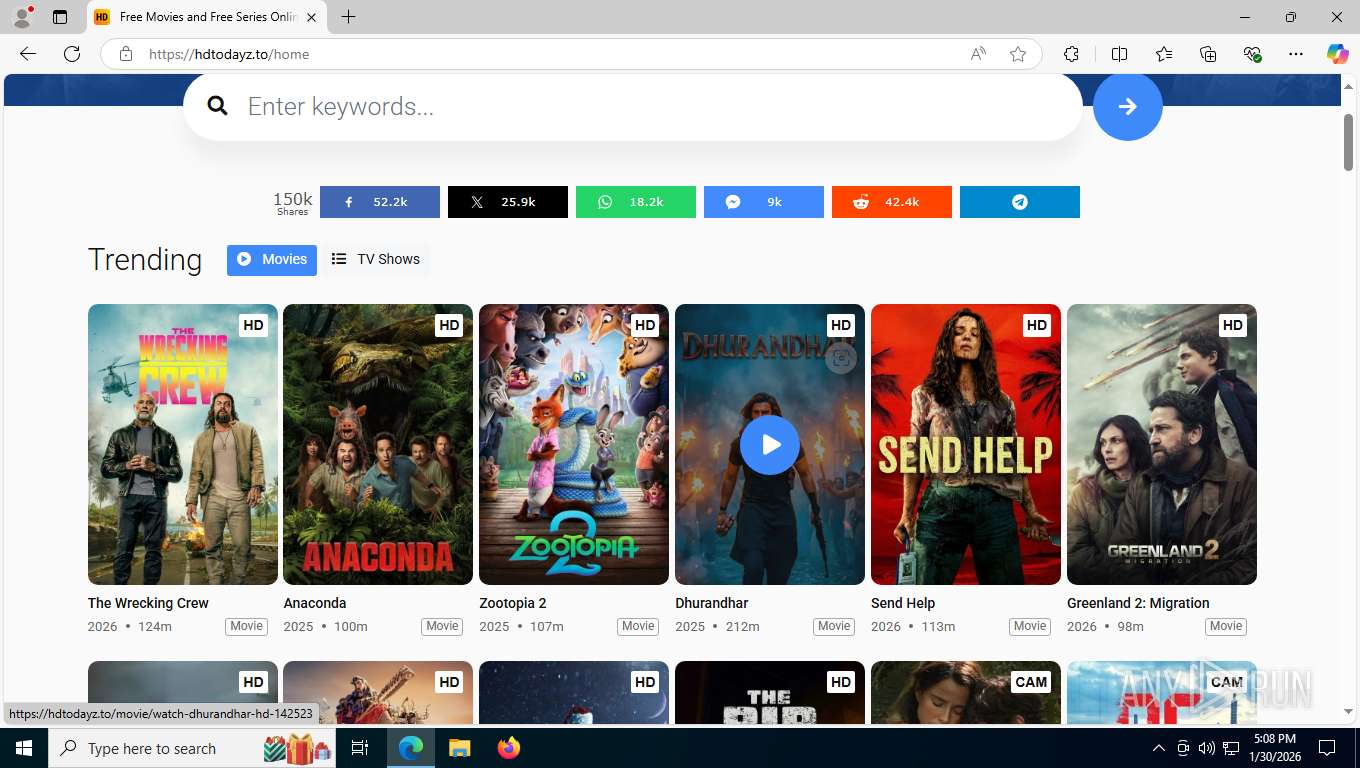View site information lock icon
Image resolution: width=1360 pixels, height=768 pixels.
pyautogui.click(x=126, y=54)
